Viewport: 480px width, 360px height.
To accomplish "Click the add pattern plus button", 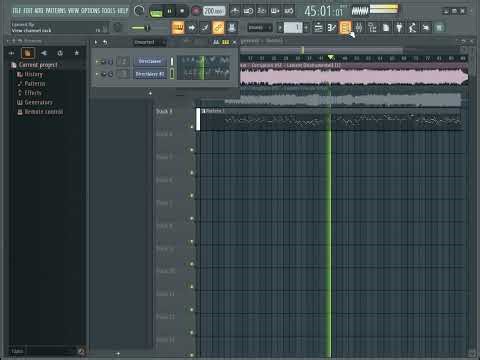I will click(306, 28).
